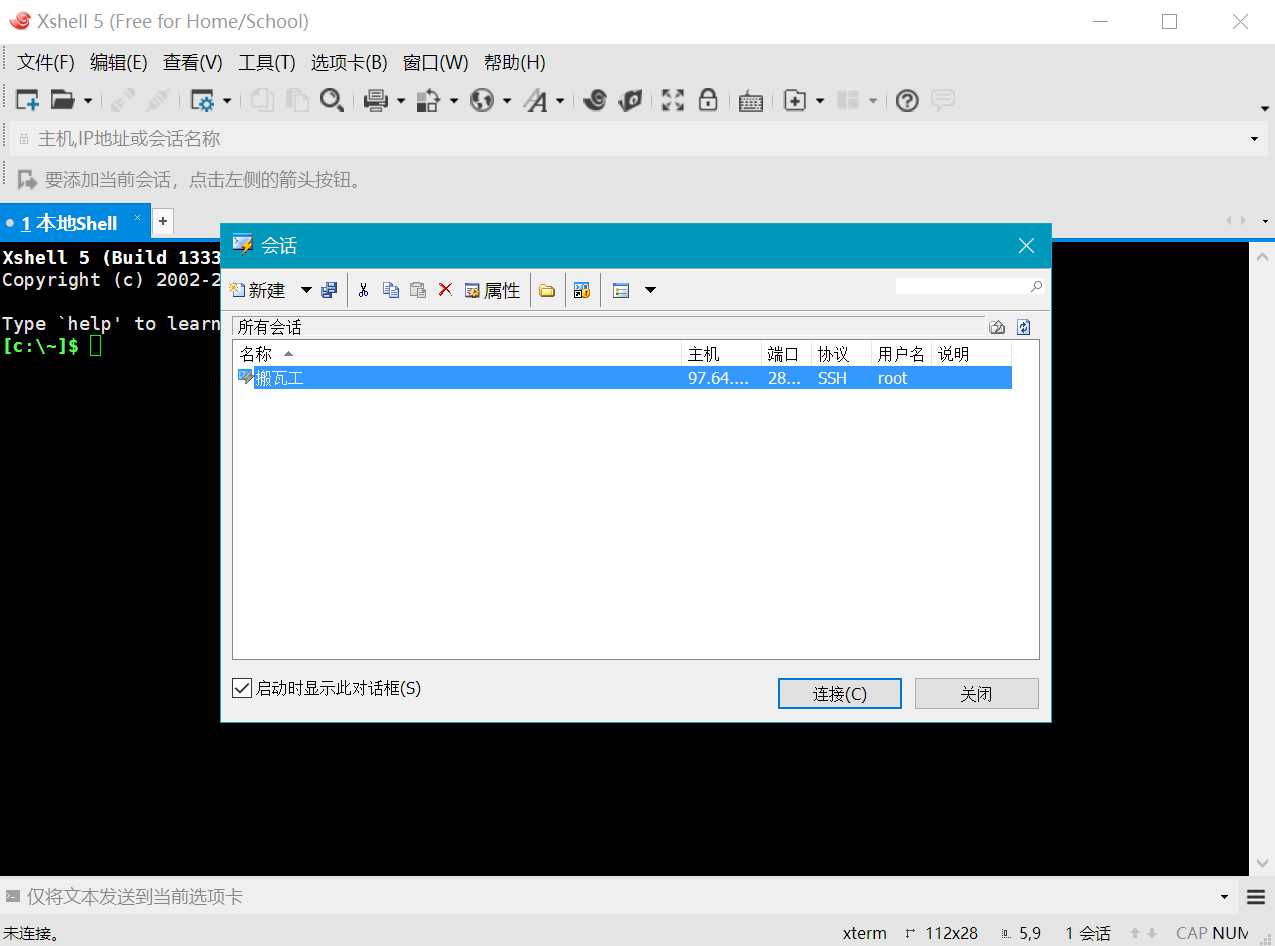
Task: Expand the open-session dropdown arrow
Action: point(88,100)
